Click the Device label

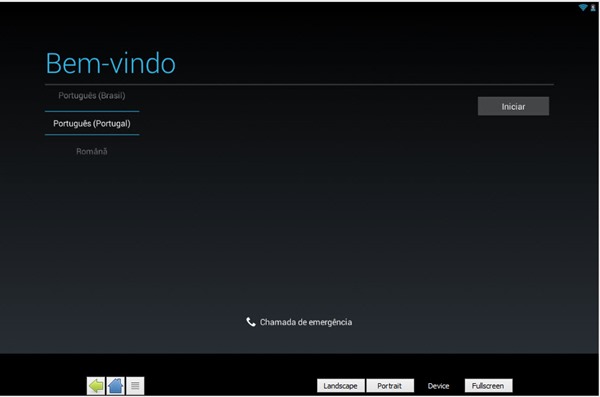pos(439,386)
